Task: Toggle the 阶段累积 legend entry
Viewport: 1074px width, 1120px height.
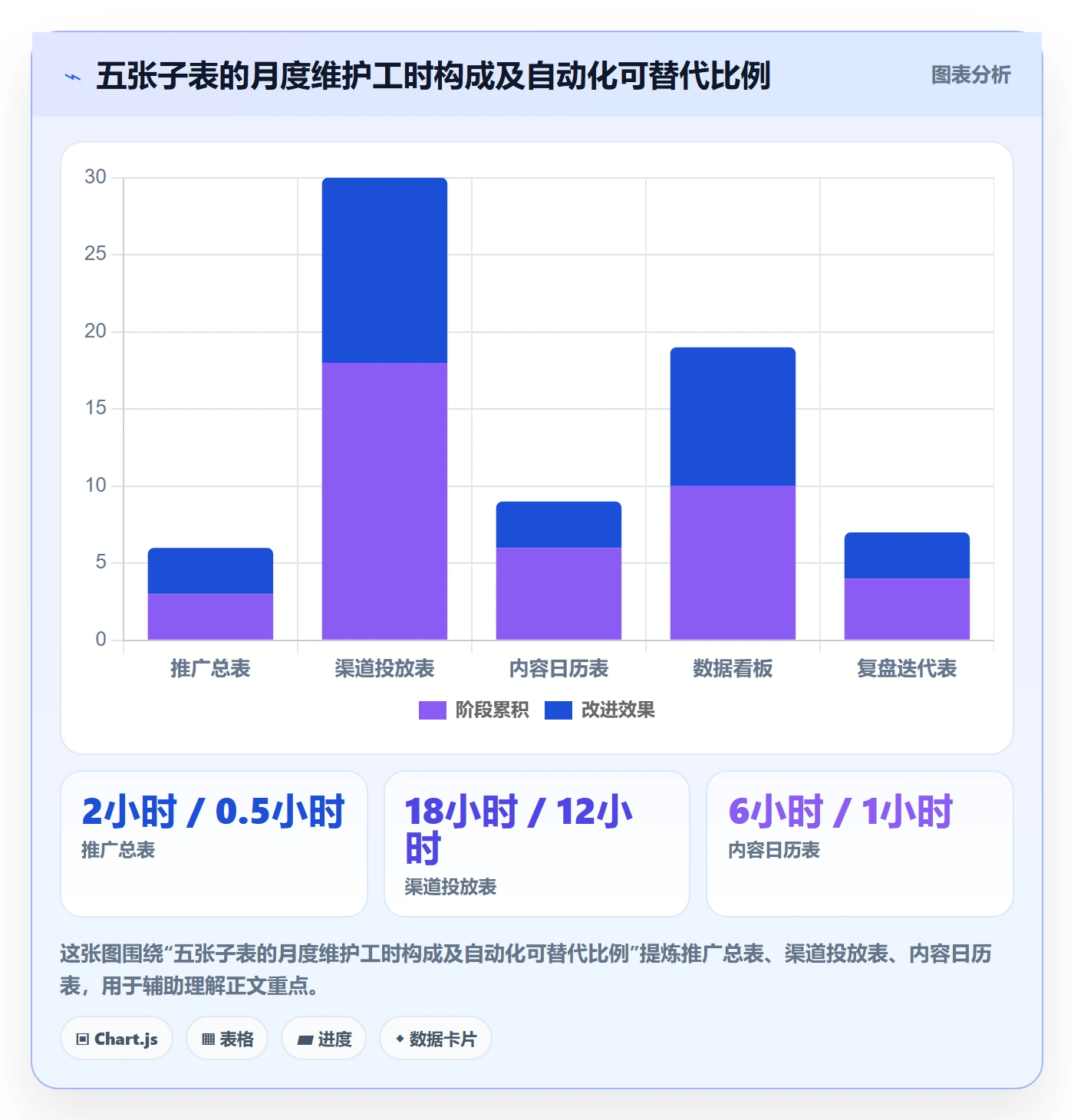Action: click(x=473, y=710)
